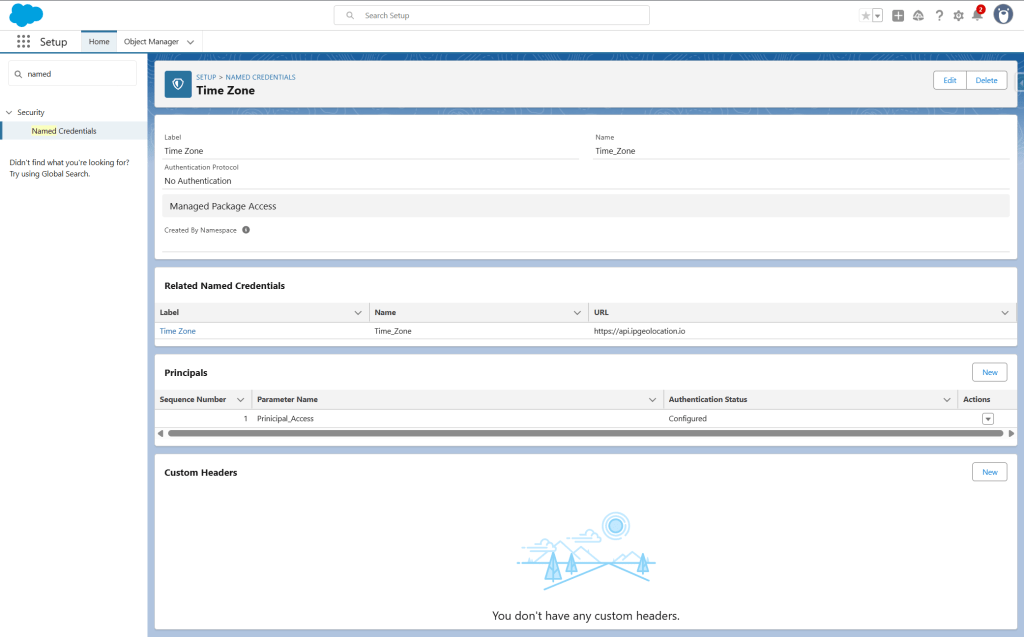Open the Object Manager tab dropdown chevron
Image resolution: width=1024 pixels, height=637 pixels.
click(x=190, y=42)
